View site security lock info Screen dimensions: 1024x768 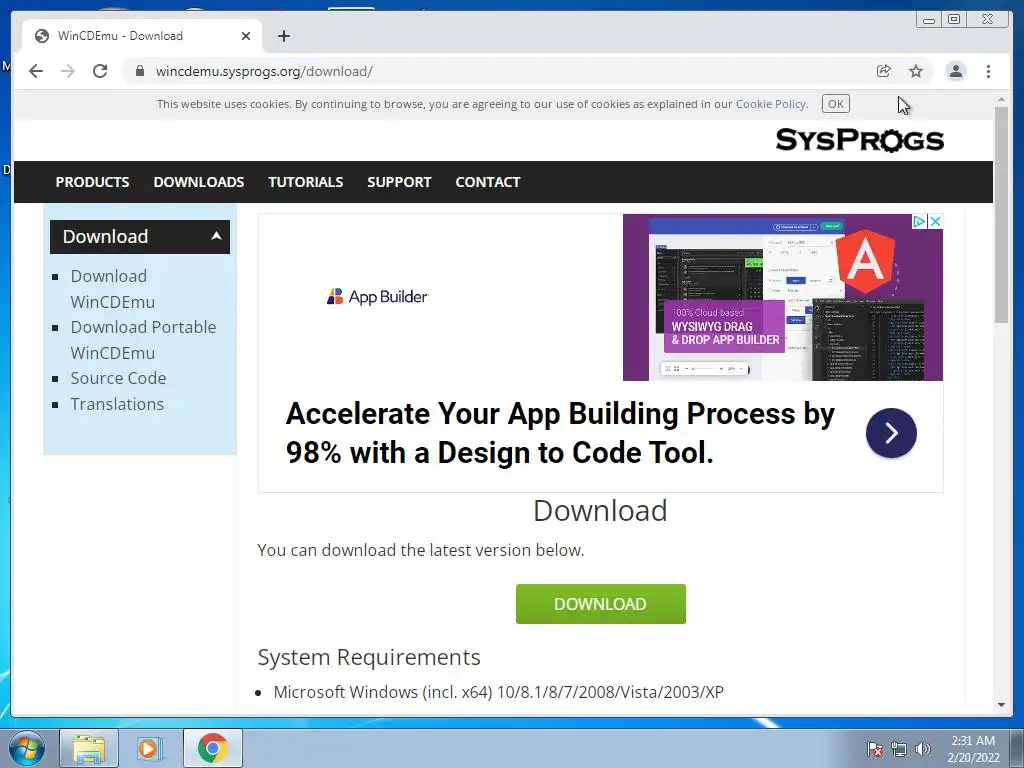coord(139,71)
